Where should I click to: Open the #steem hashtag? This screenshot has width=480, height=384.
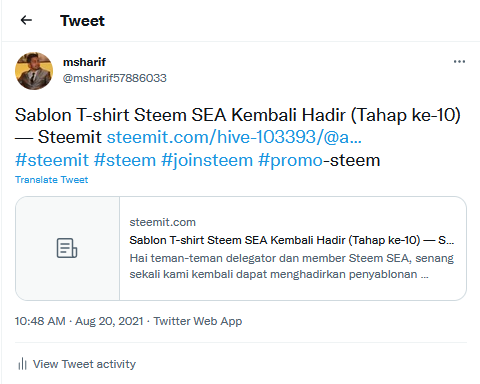[125, 160]
